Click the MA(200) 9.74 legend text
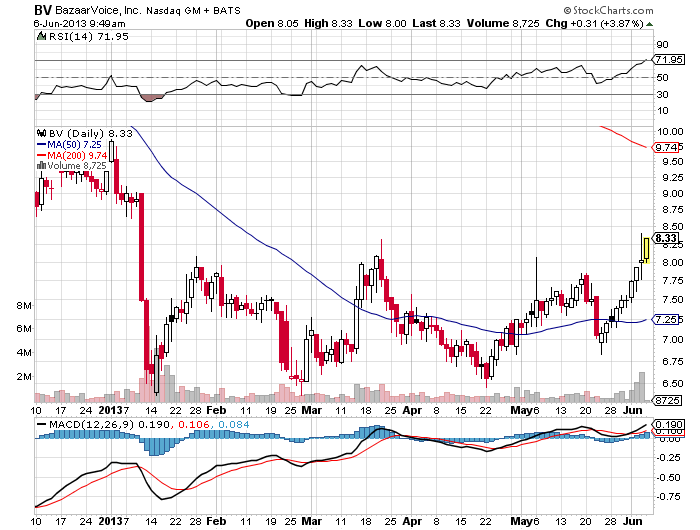Image resolution: width=700 pixels, height=530 pixels. pos(77,155)
